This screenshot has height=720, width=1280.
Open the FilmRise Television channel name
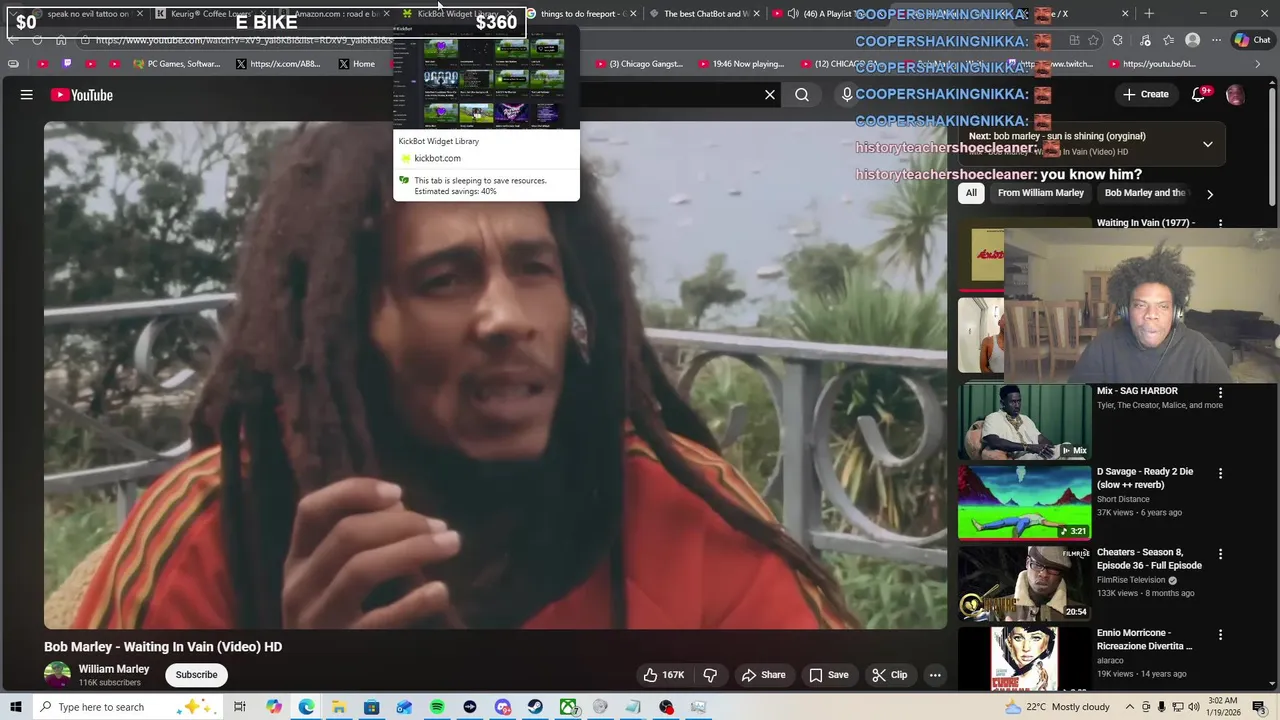pos(1131,580)
